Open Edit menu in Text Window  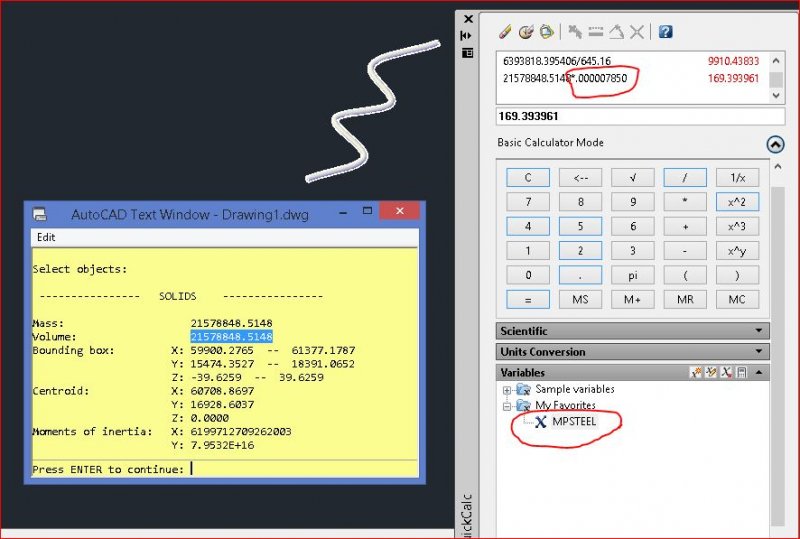[x=46, y=237]
